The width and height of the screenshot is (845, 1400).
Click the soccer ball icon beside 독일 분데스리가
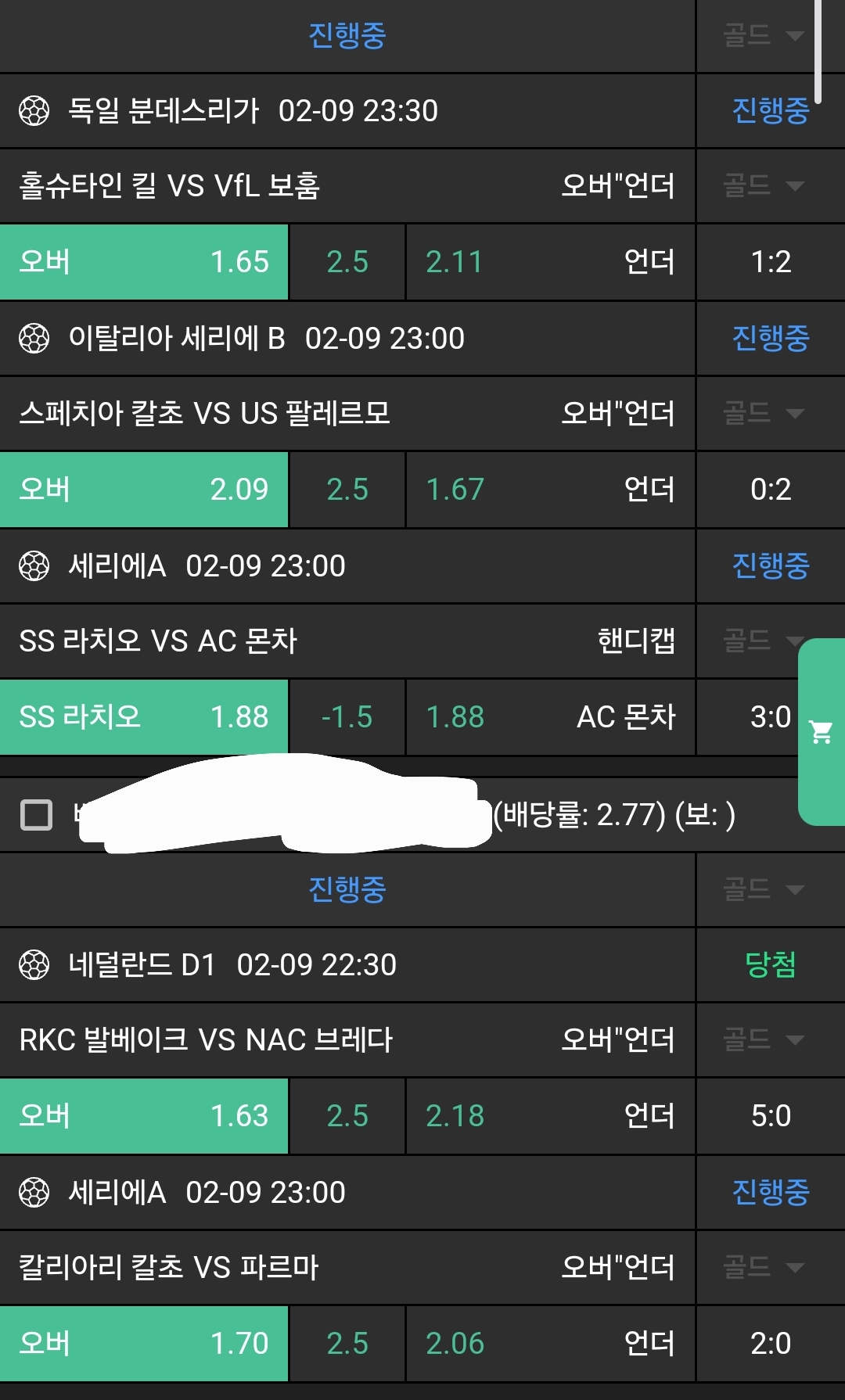34,111
